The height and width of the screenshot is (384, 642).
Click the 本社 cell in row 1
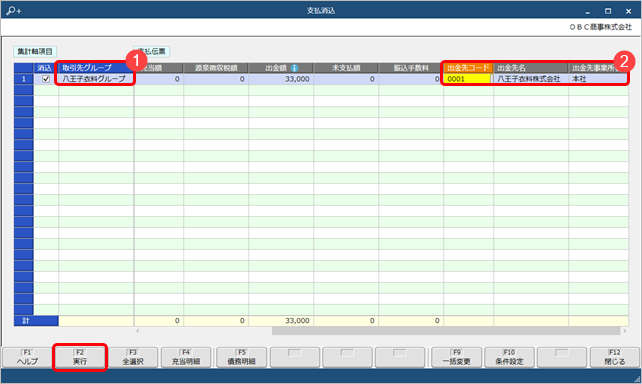[x=598, y=79]
